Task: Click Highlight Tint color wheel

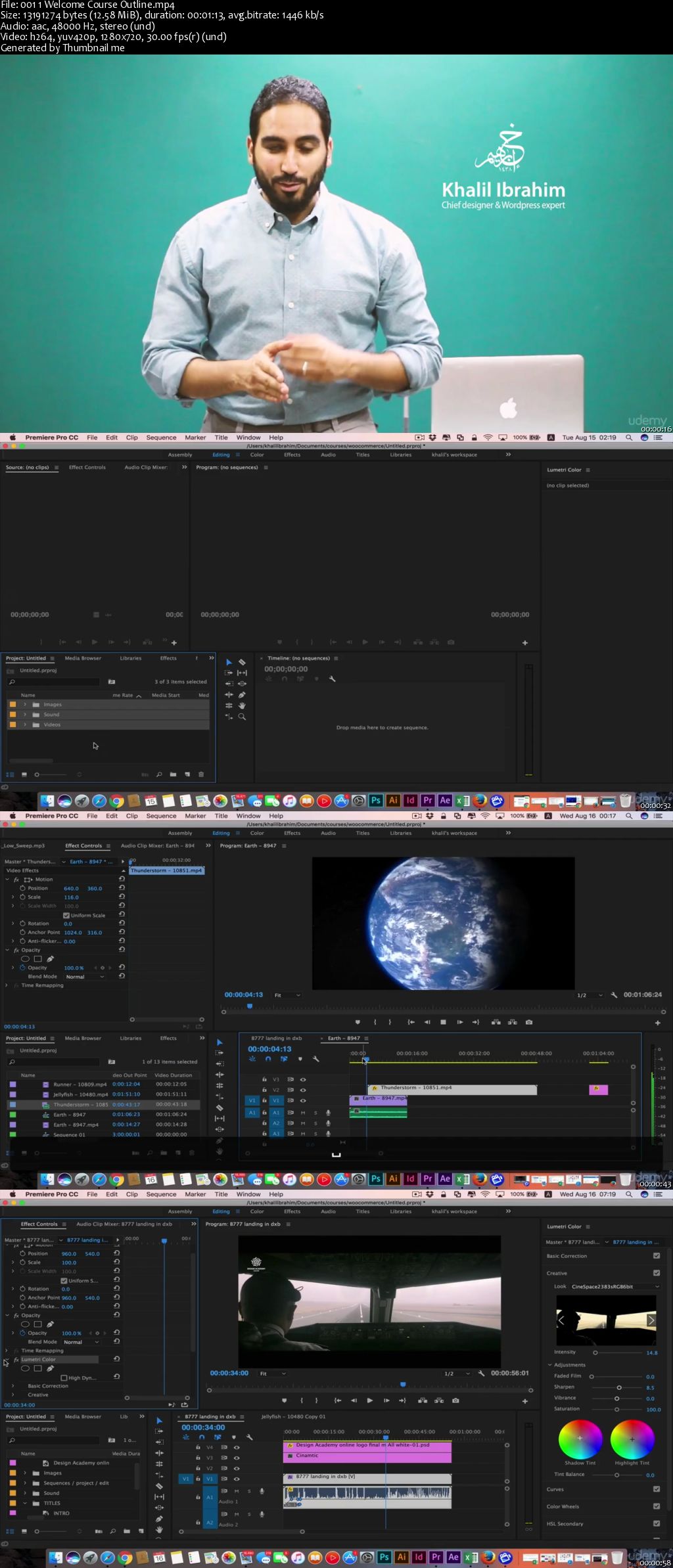Action: 632,1439
